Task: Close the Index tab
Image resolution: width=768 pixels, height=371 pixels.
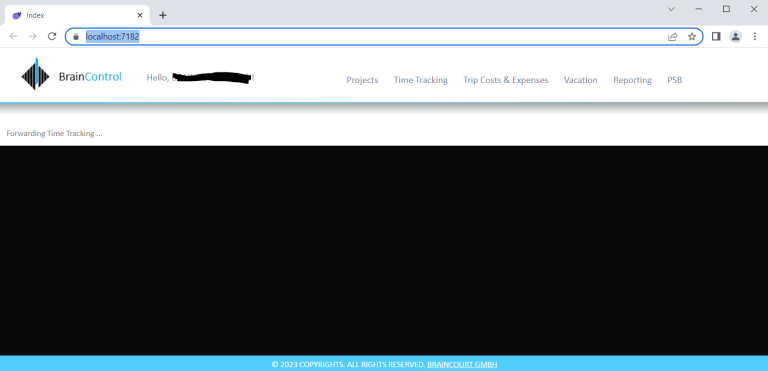Action: 140,15
